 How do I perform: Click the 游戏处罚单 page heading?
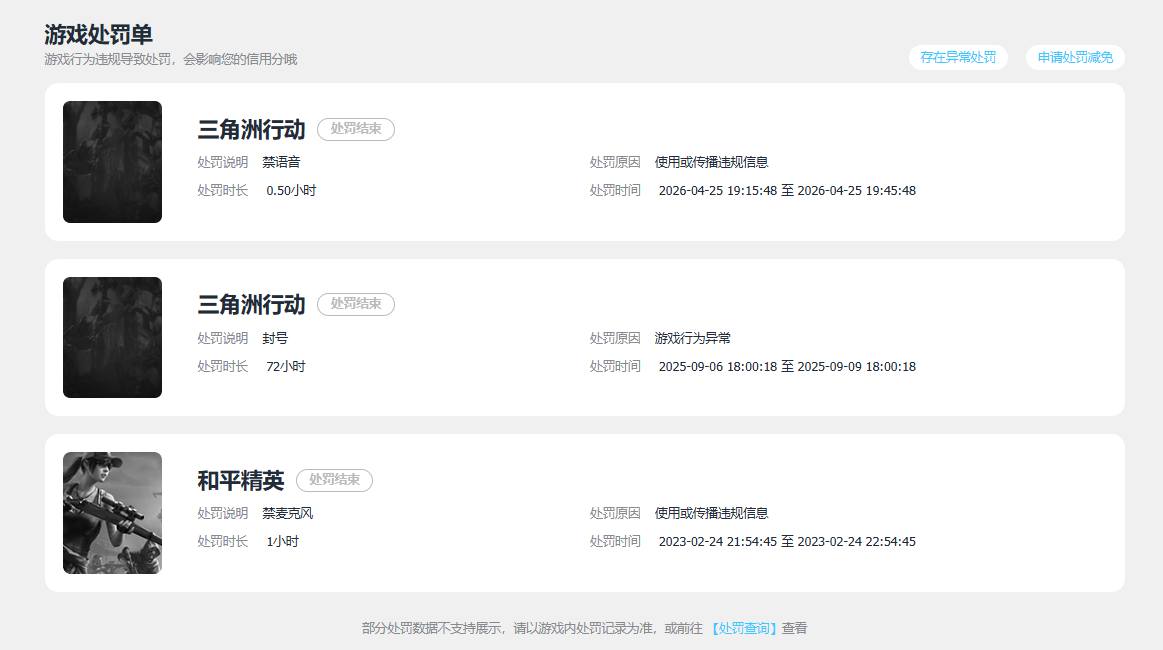tap(99, 34)
